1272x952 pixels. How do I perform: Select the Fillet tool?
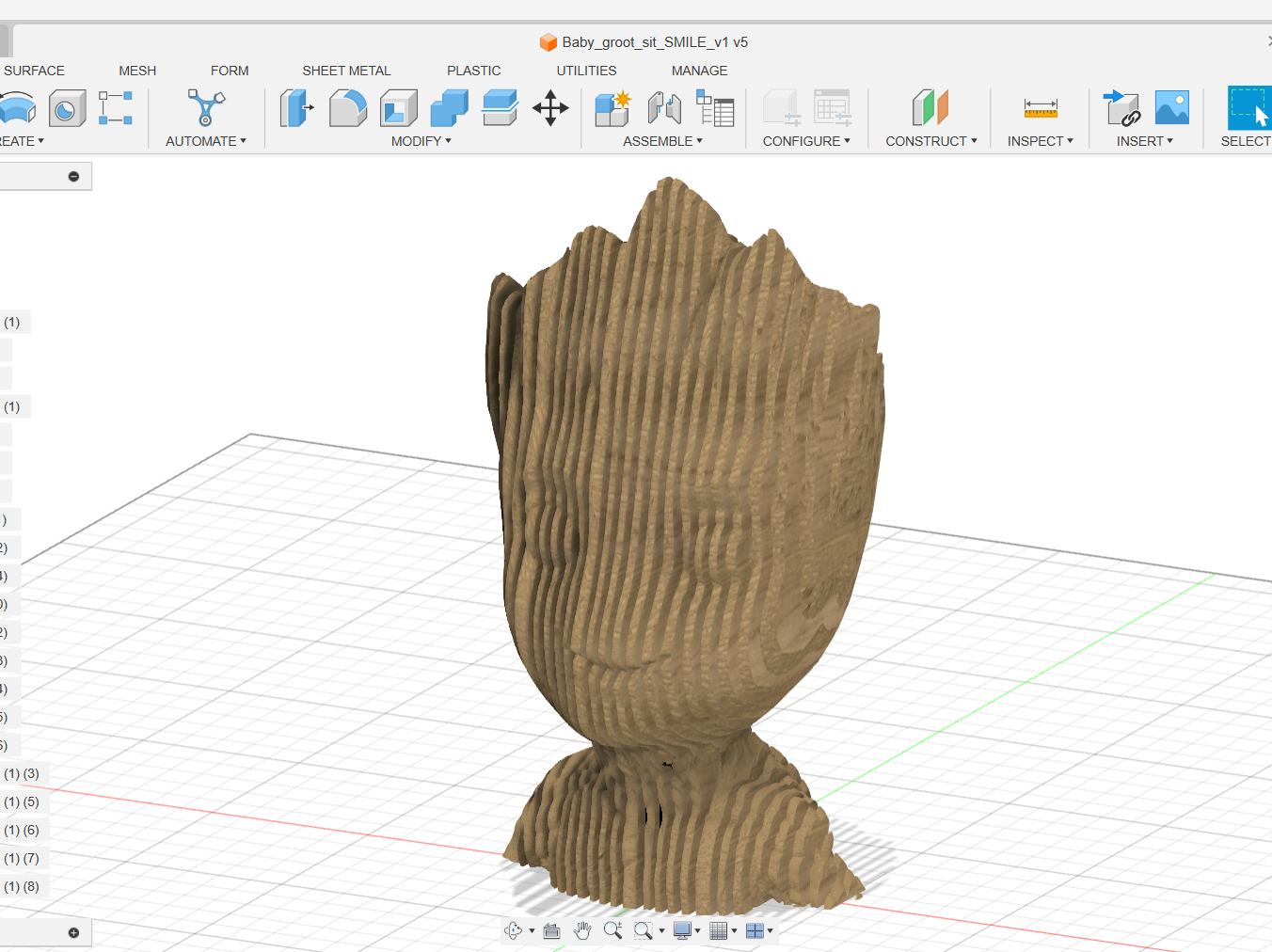click(x=348, y=108)
